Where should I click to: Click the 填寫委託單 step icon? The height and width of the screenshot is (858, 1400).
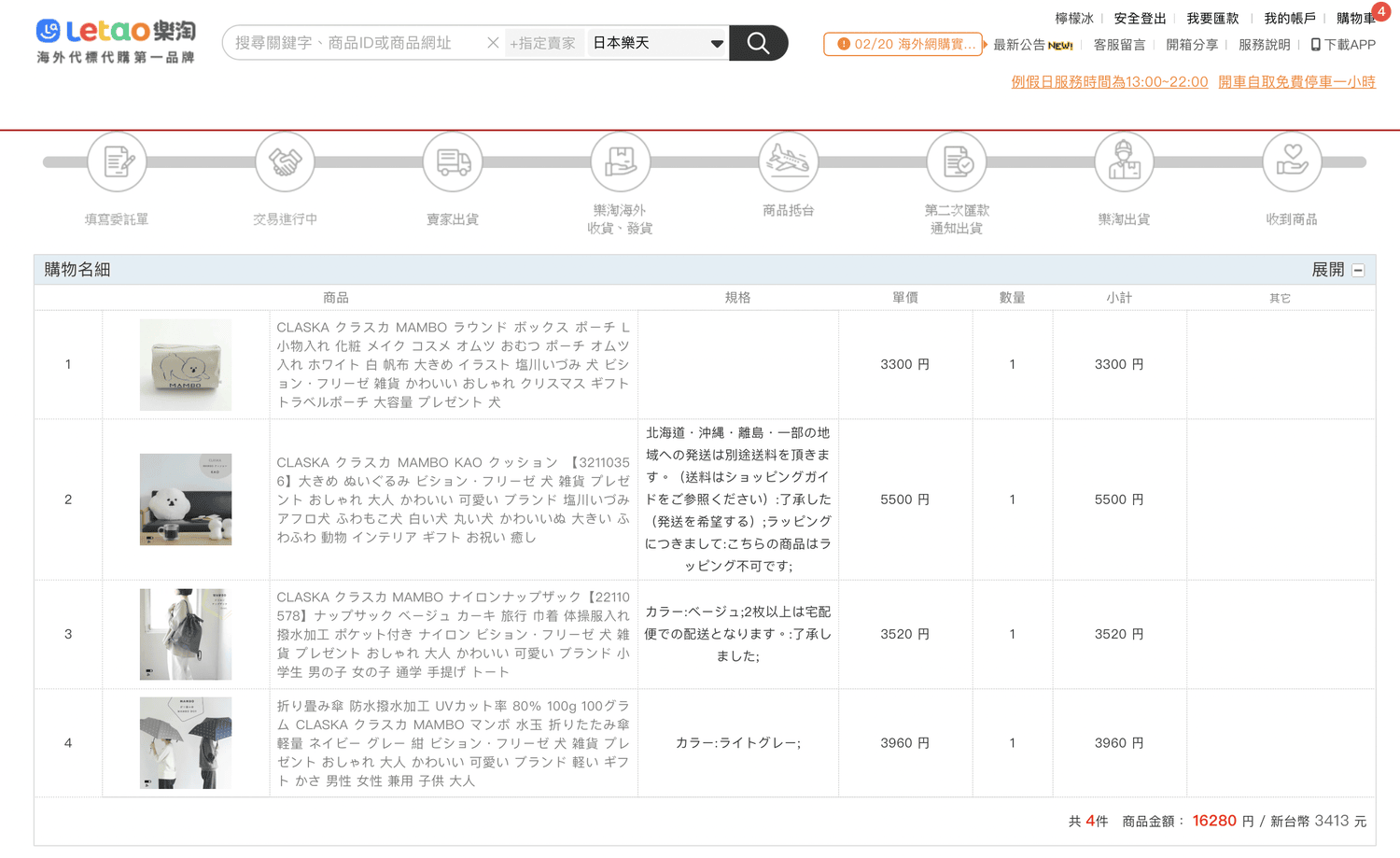coord(117,162)
